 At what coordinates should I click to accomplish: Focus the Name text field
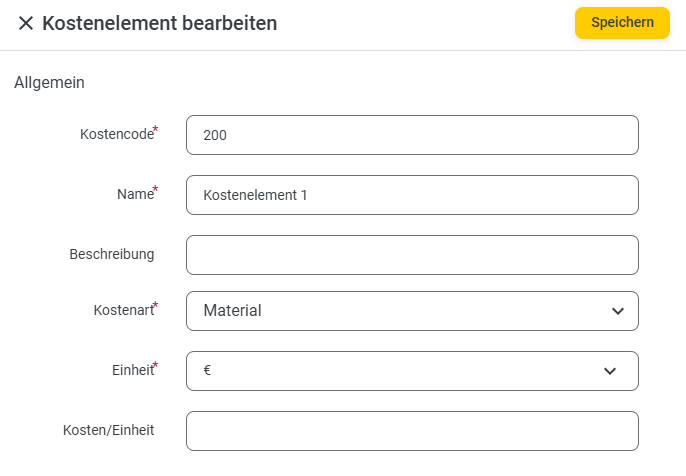tap(412, 195)
